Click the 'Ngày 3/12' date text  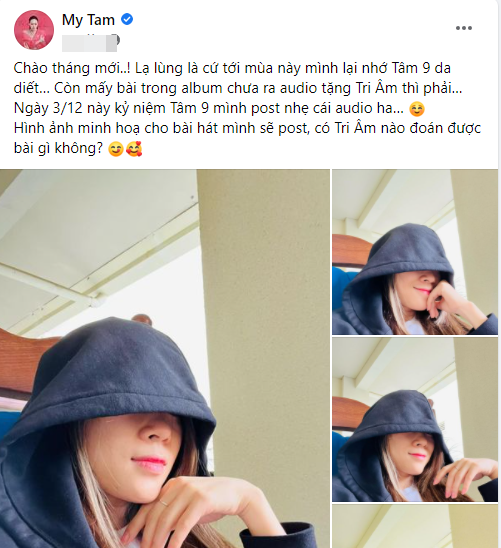48,109
